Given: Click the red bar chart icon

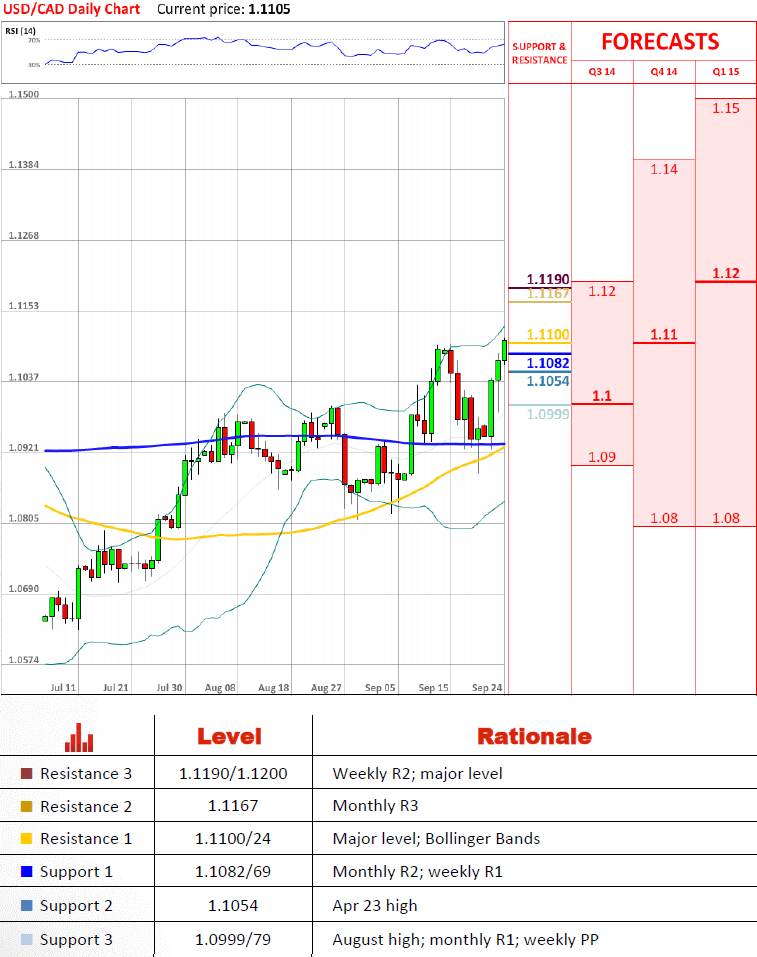Looking at the screenshot, I should pyautogui.click(x=79, y=737).
